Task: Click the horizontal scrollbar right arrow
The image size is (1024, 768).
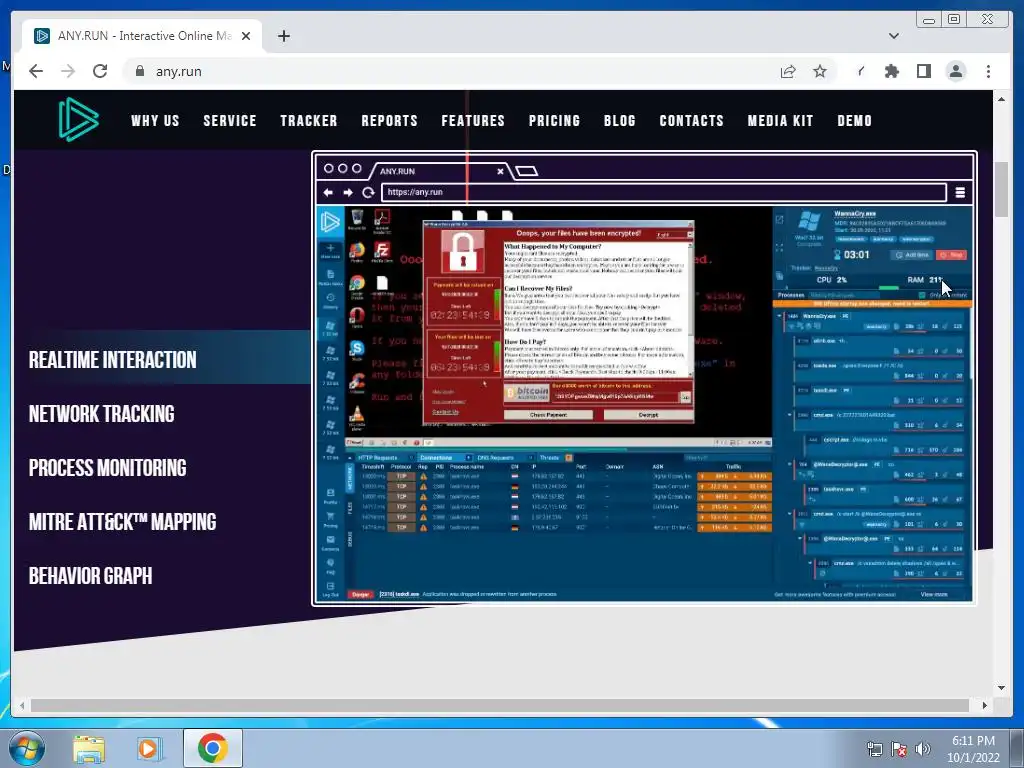Action: pyautogui.click(x=985, y=705)
